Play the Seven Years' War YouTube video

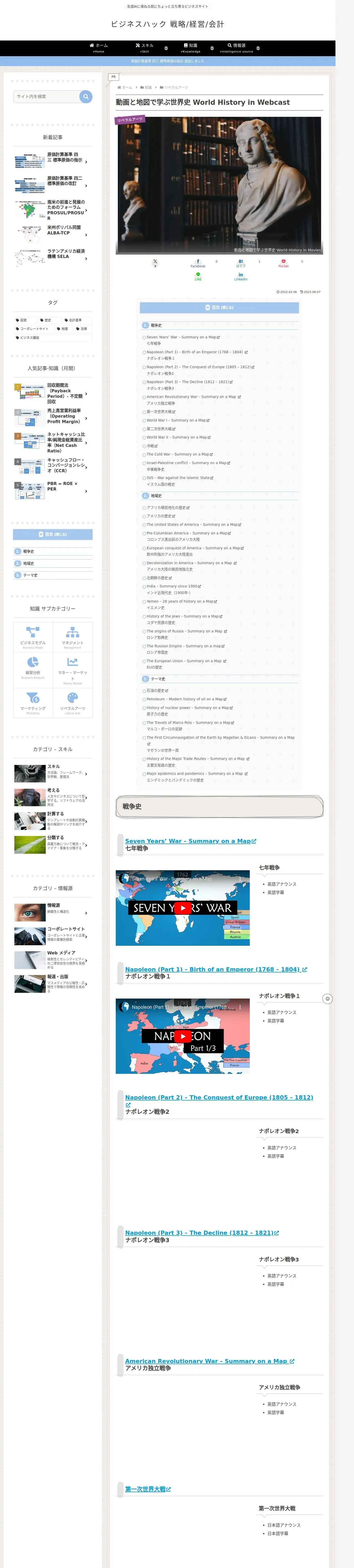pyautogui.click(x=182, y=908)
